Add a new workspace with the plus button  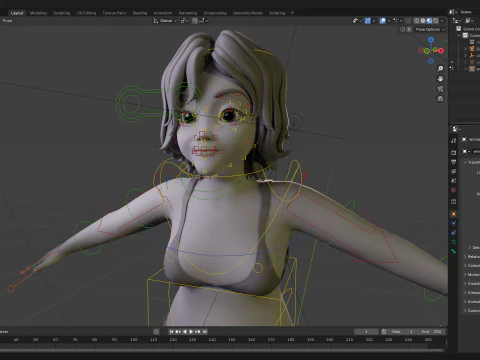coord(292,13)
